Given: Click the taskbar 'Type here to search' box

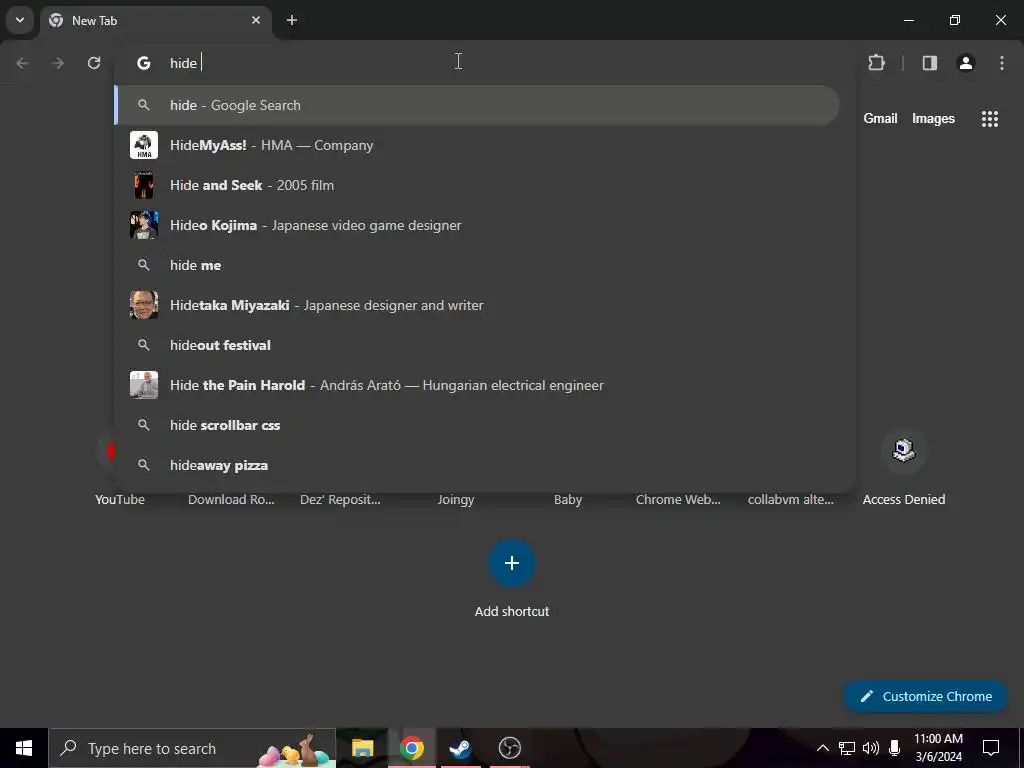Looking at the screenshot, I should 192,748.
